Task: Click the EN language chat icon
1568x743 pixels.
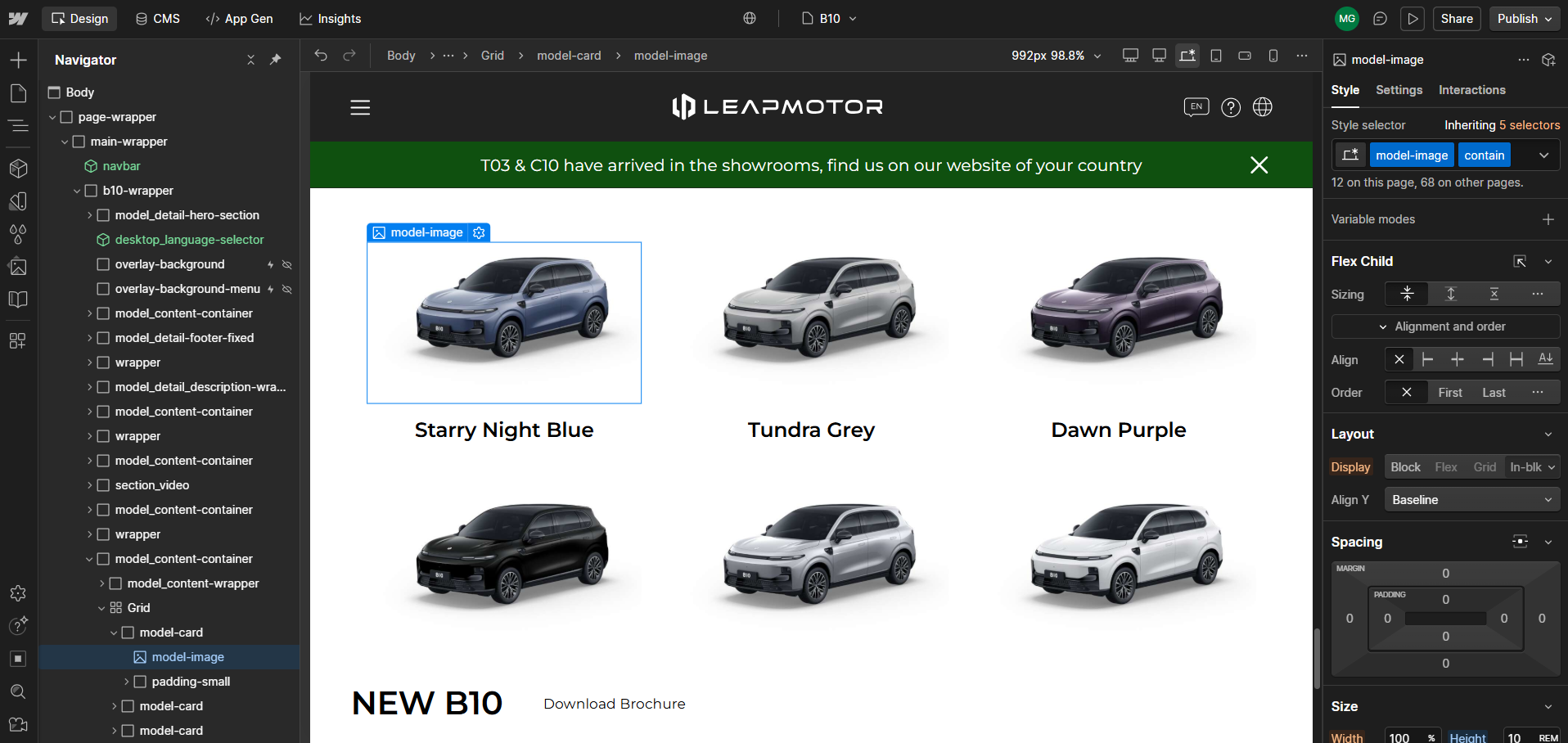Action: [1196, 107]
